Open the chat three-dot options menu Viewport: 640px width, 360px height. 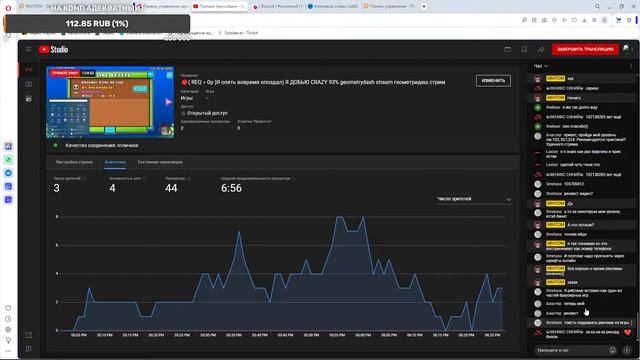631,66
